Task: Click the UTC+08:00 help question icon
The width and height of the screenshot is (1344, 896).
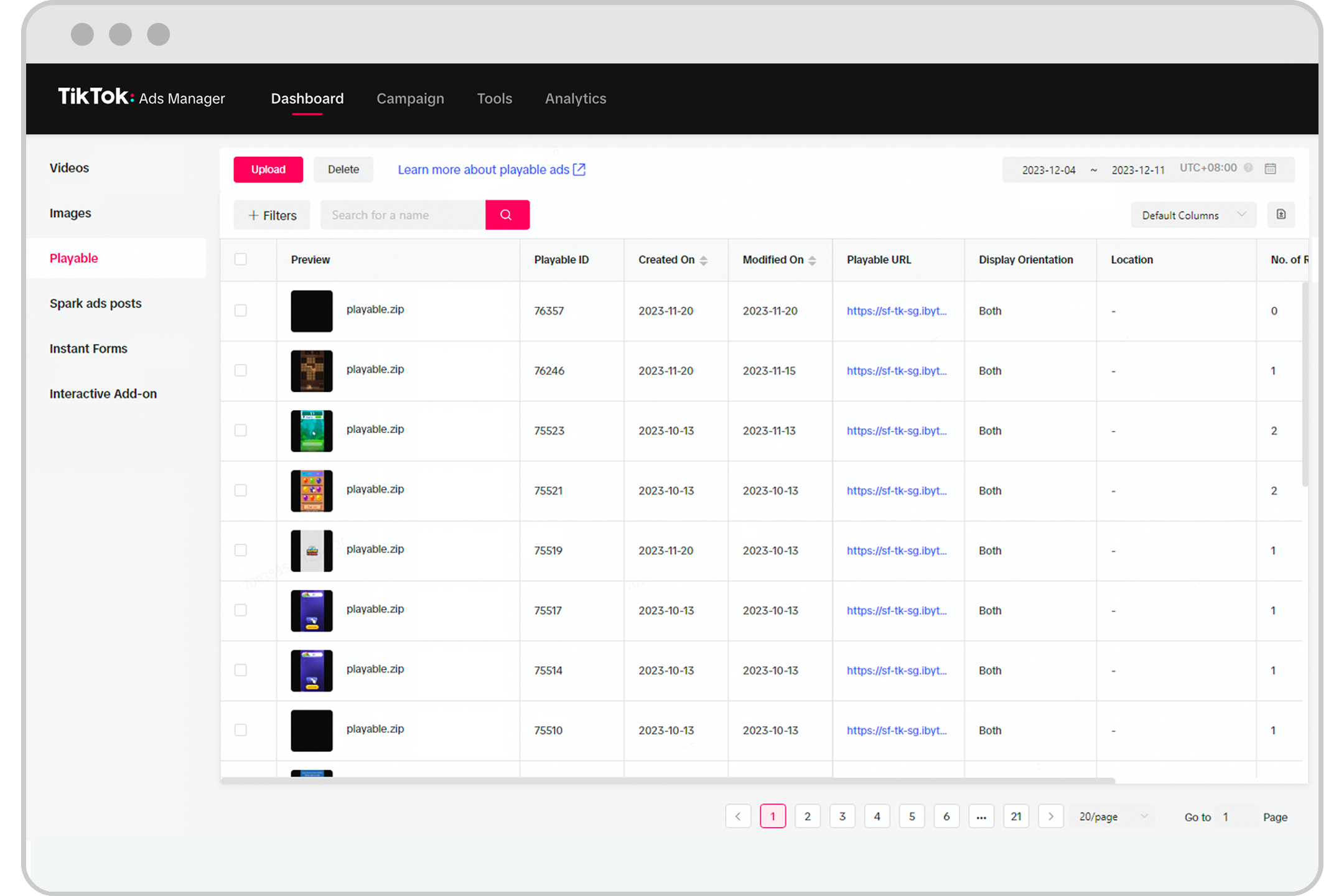Action: tap(1249, 167)
